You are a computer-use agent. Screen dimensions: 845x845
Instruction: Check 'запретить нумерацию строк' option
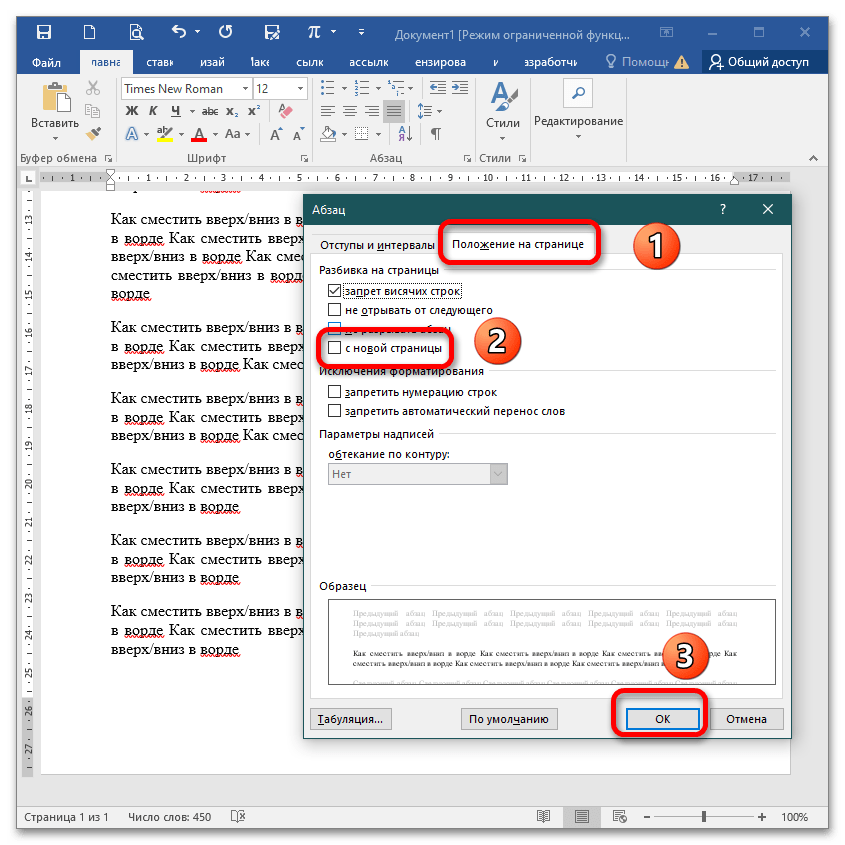click(334, 392)
